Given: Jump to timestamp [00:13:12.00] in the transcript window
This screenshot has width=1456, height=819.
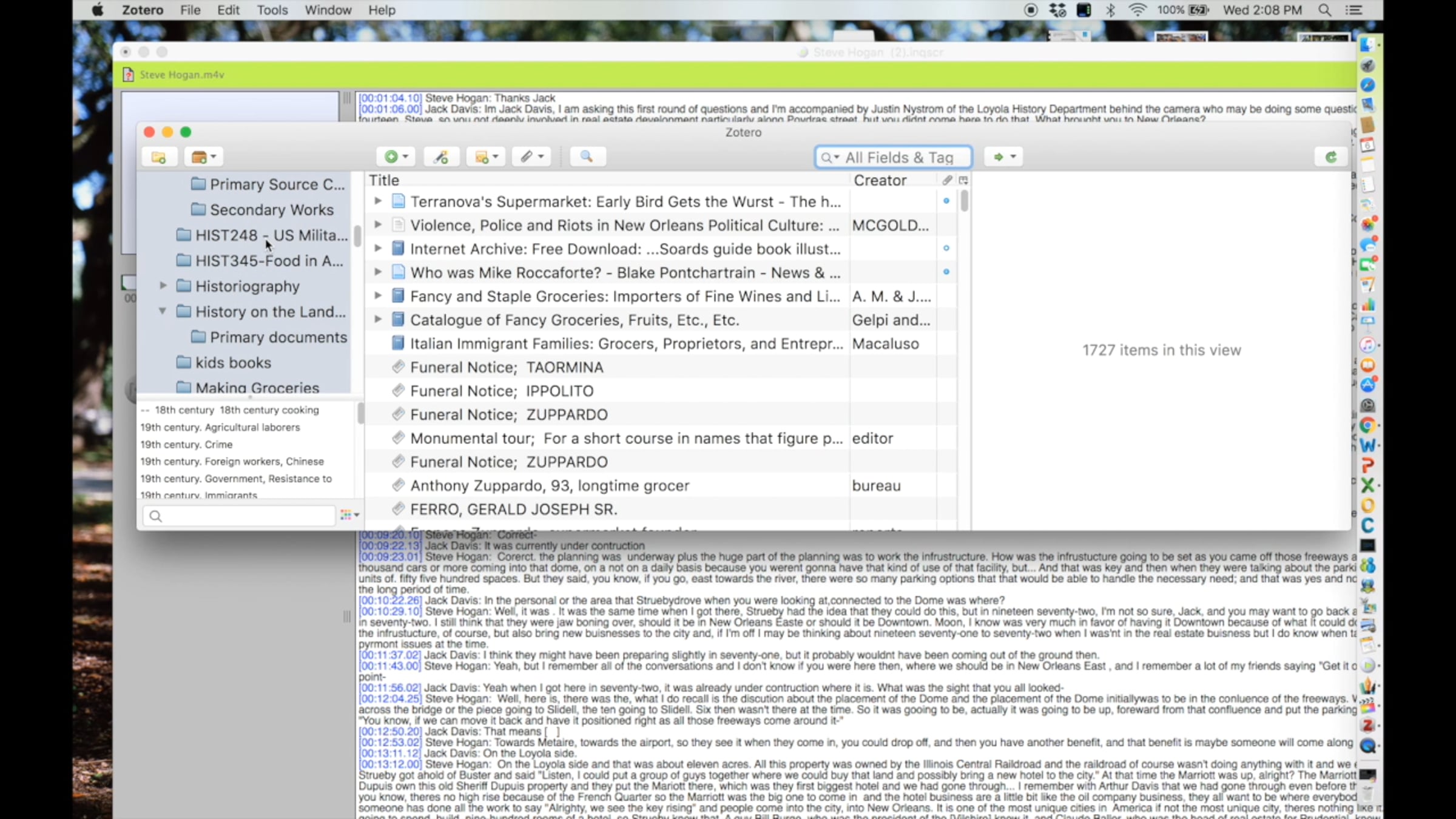Looking at the screenshot, I should [x=390, y=764].
